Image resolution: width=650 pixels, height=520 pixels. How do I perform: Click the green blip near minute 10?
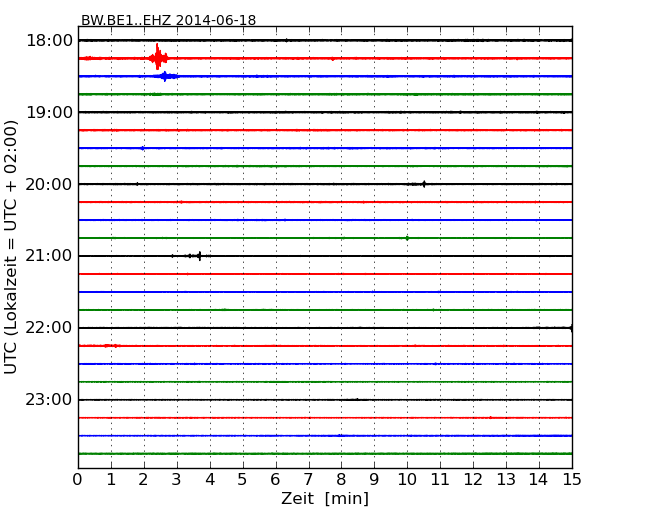[407, 238]
